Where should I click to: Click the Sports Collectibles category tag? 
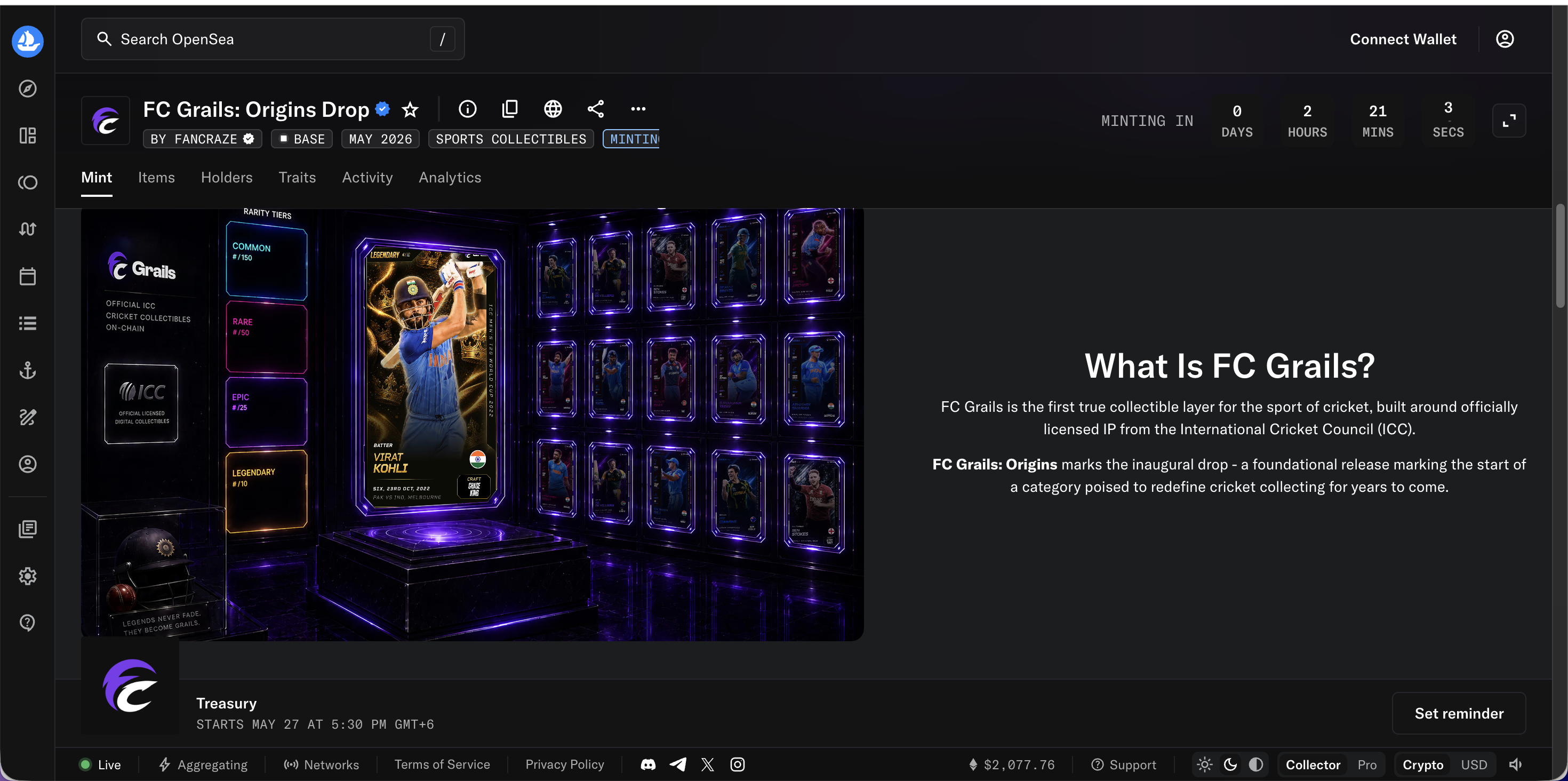point(511,139)
